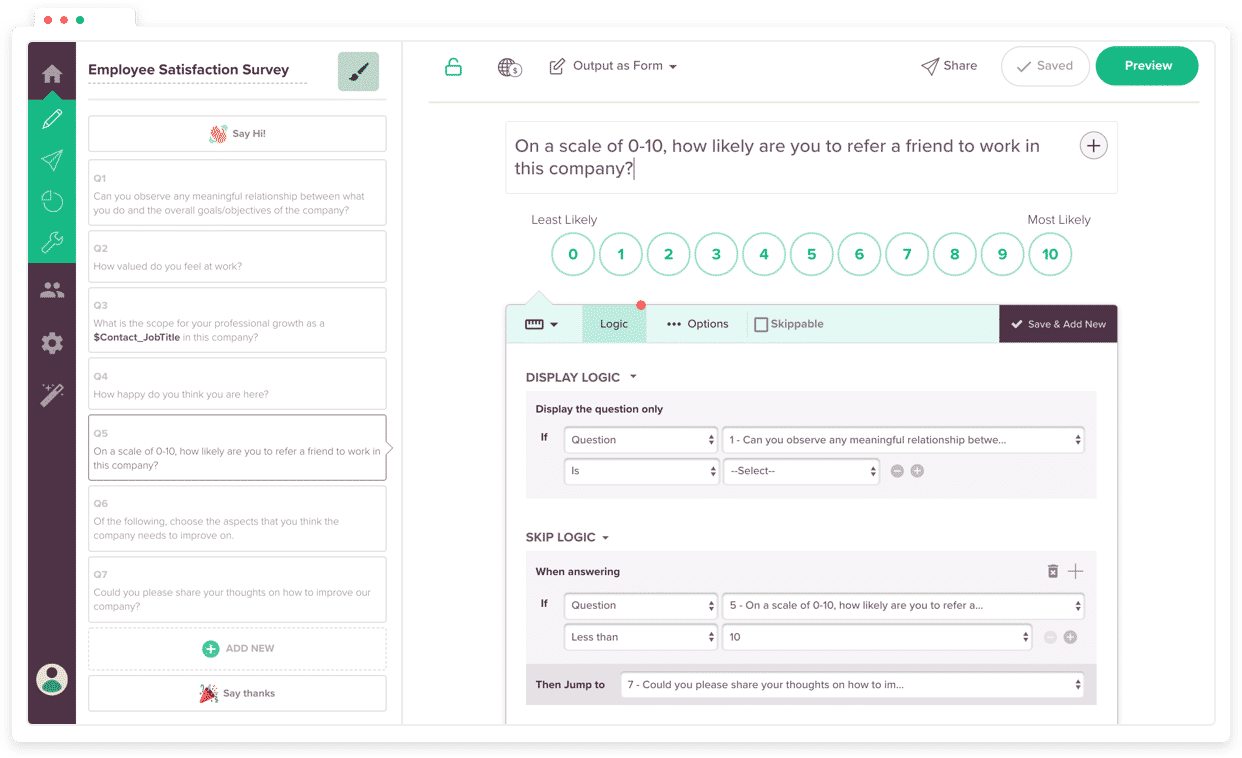Select Q3 professional growth question

tap(237, 320)
